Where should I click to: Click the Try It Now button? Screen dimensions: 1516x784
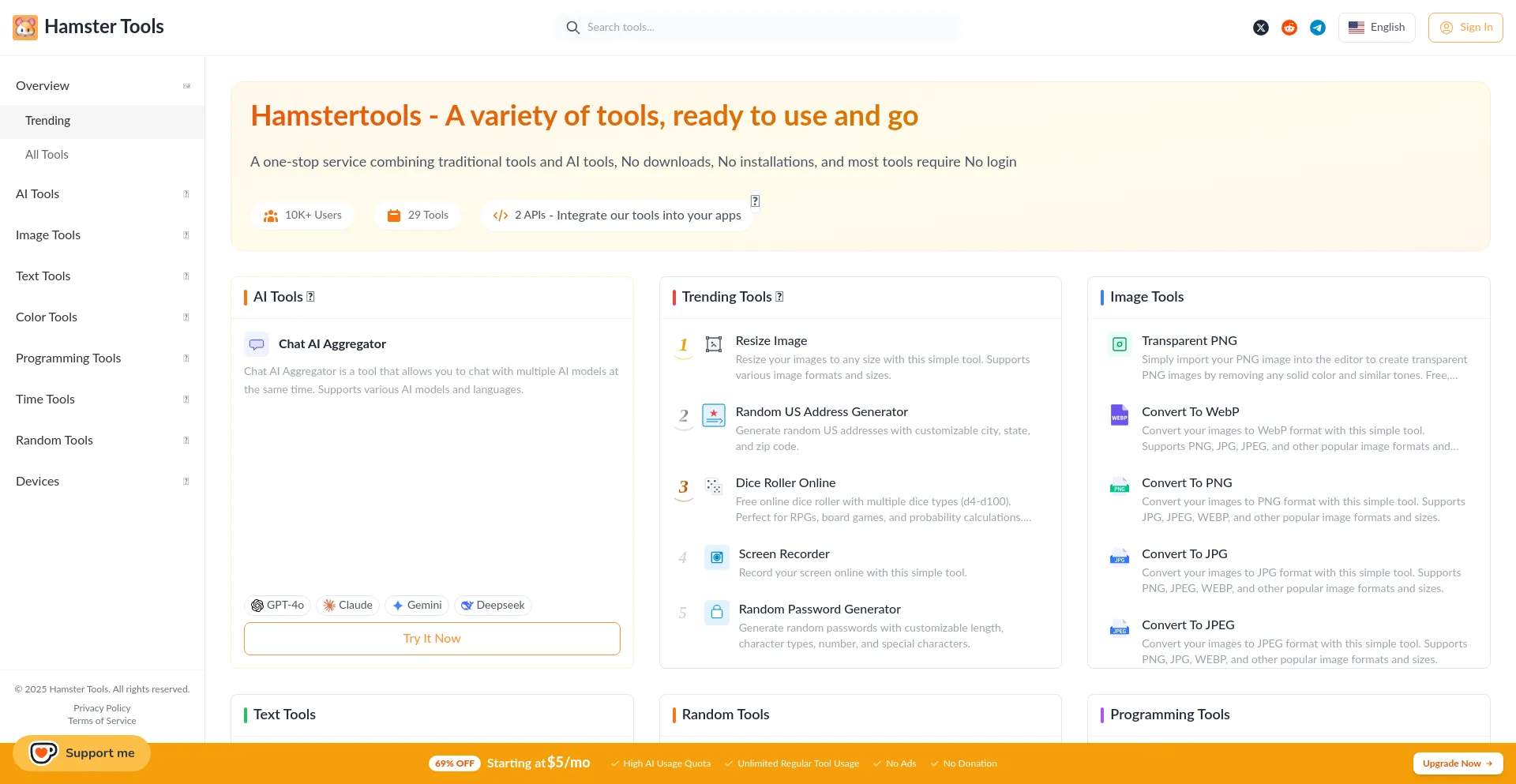click(x=432, y=639)
